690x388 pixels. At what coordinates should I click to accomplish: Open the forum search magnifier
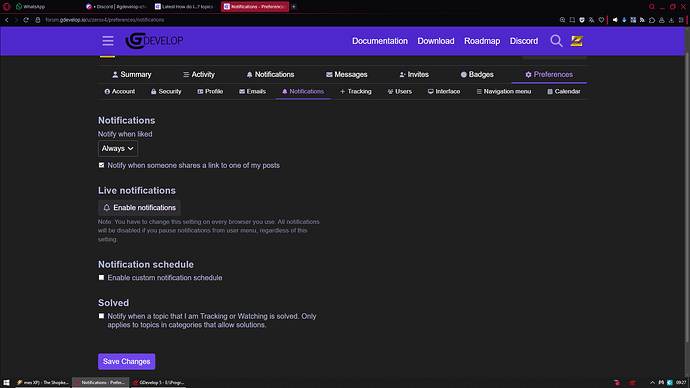[556, 41]
